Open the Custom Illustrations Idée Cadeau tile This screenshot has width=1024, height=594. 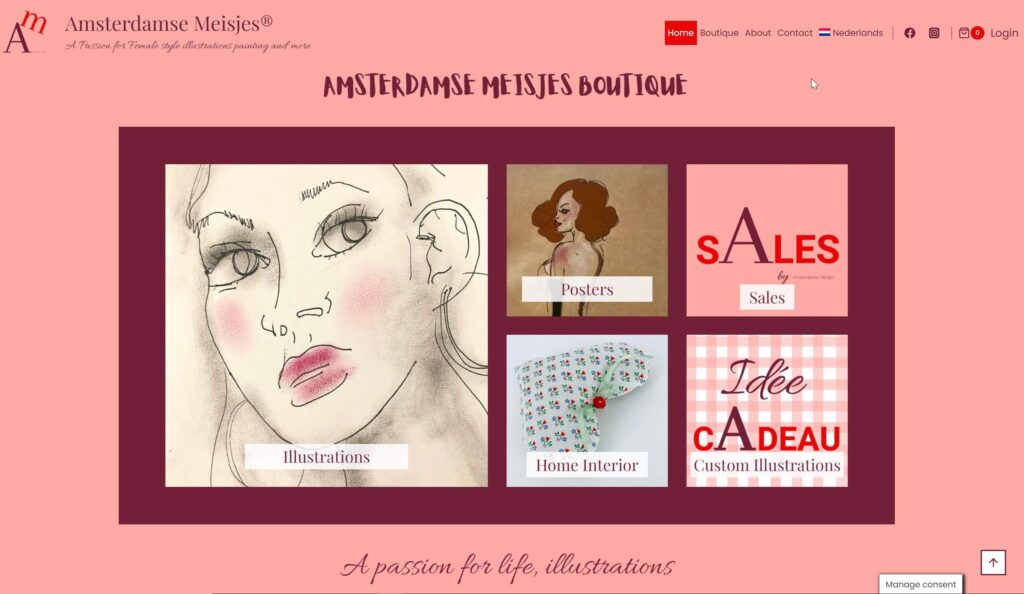click(x=767, y=411)
